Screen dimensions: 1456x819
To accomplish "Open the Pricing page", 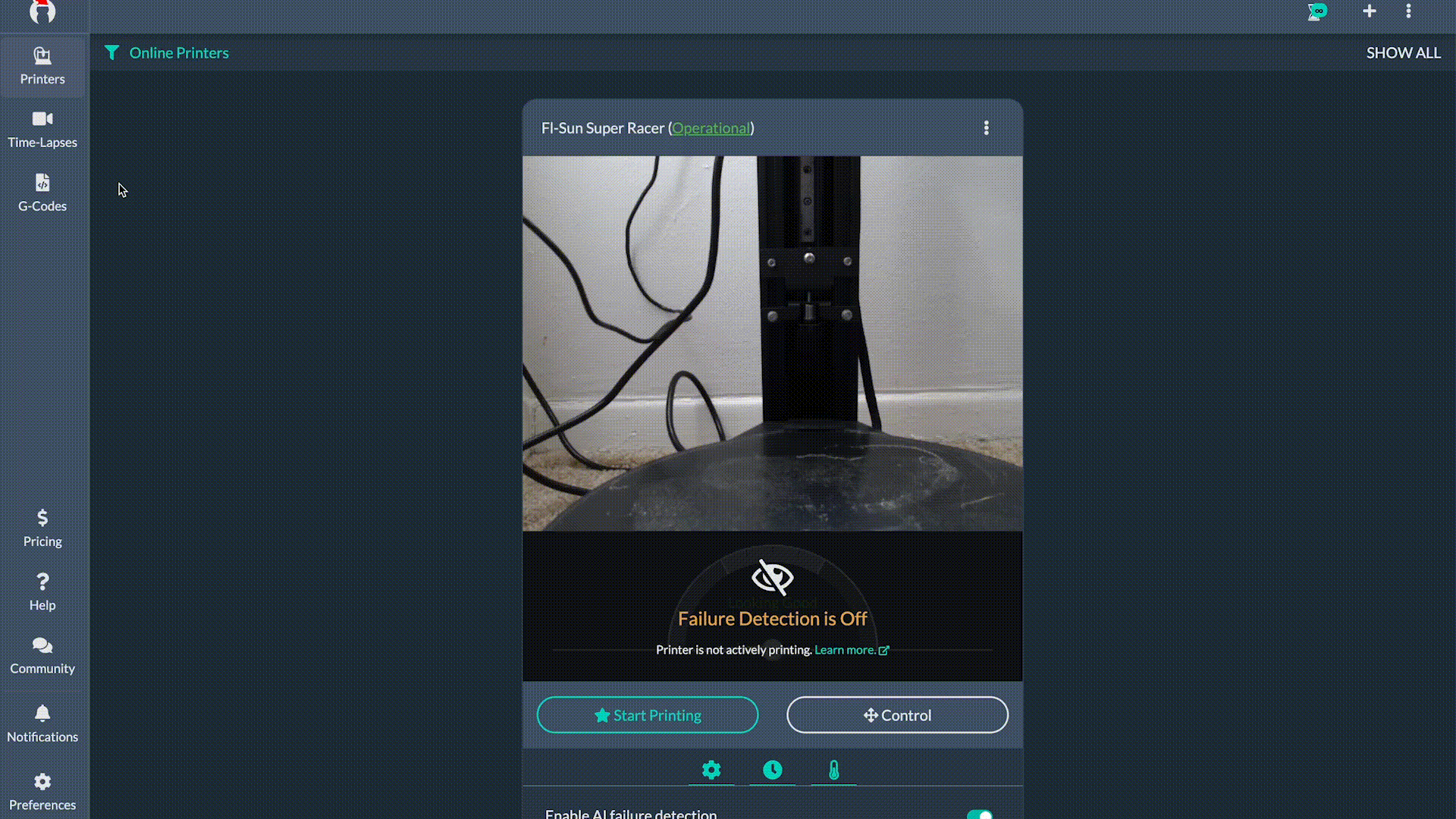I will pyautogui.click(x=42, y=529).
